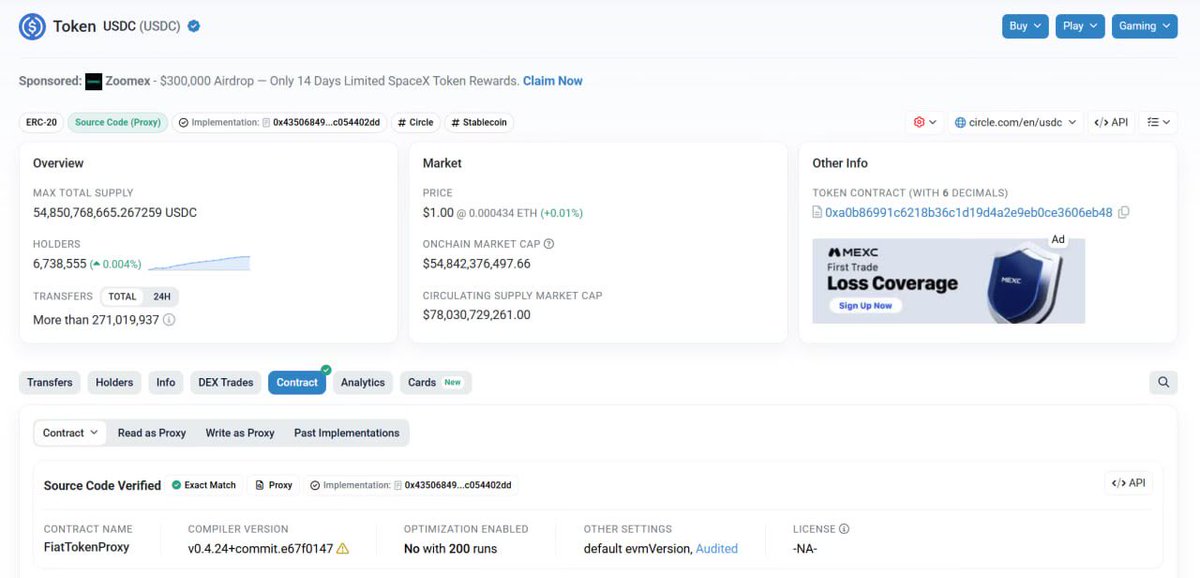The height and width of the screenshot is (578, 1200).
Task: Open token contract address link 0xa0b86991...
Action: coord(968,213)
